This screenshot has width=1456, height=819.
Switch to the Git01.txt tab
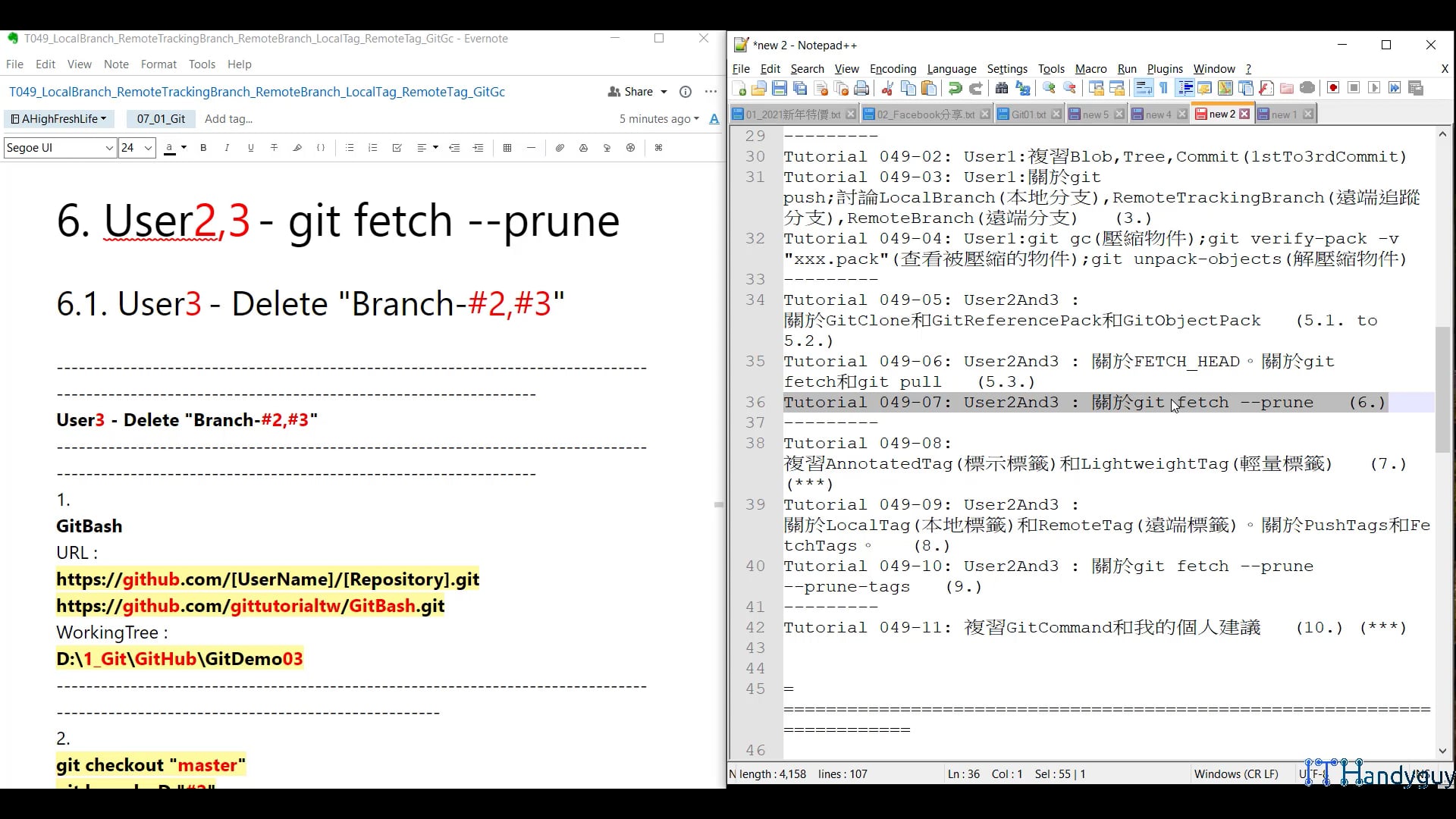1028,114
